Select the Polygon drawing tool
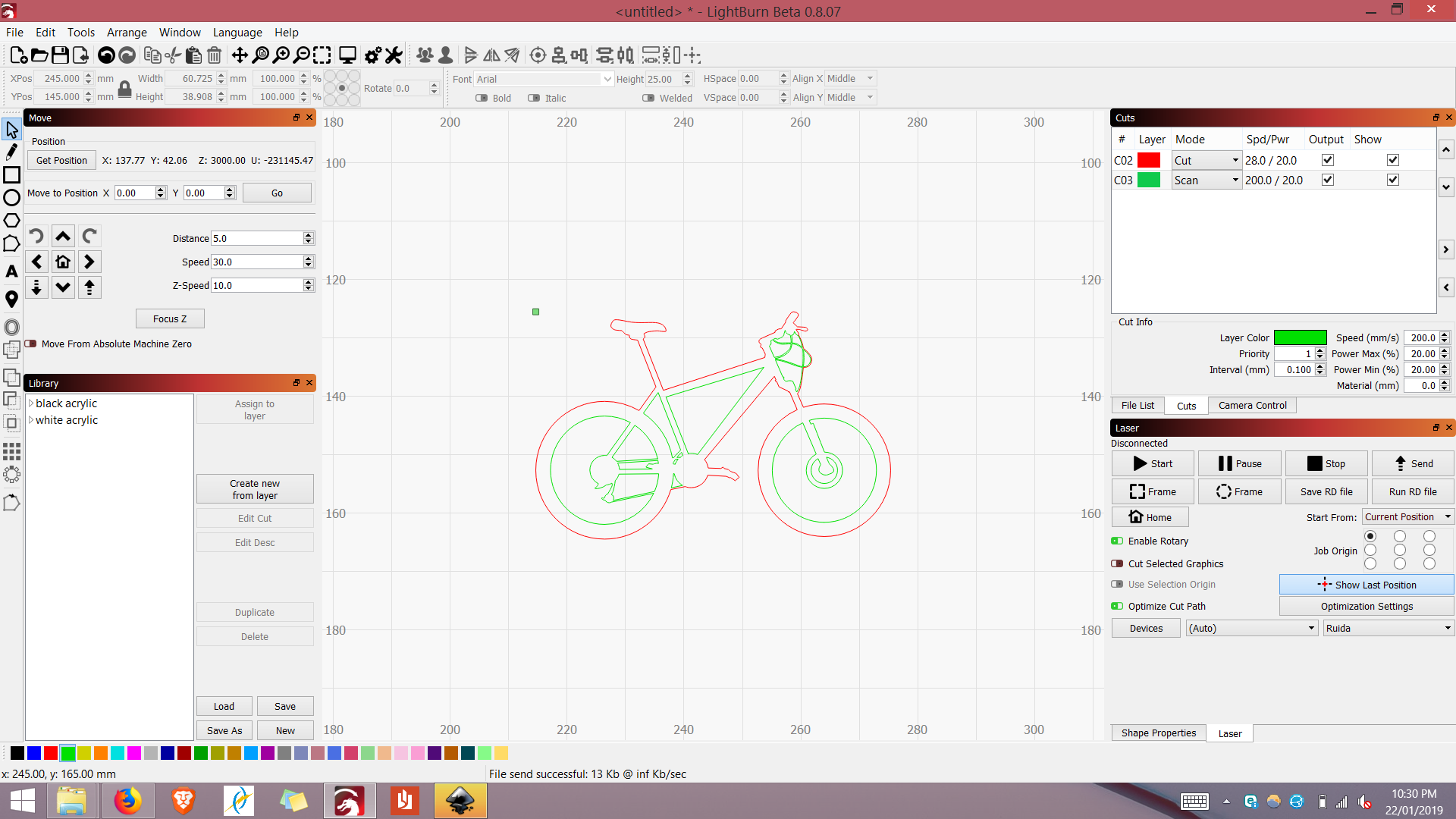This screenshot has width=1456, height=819. 11,221
